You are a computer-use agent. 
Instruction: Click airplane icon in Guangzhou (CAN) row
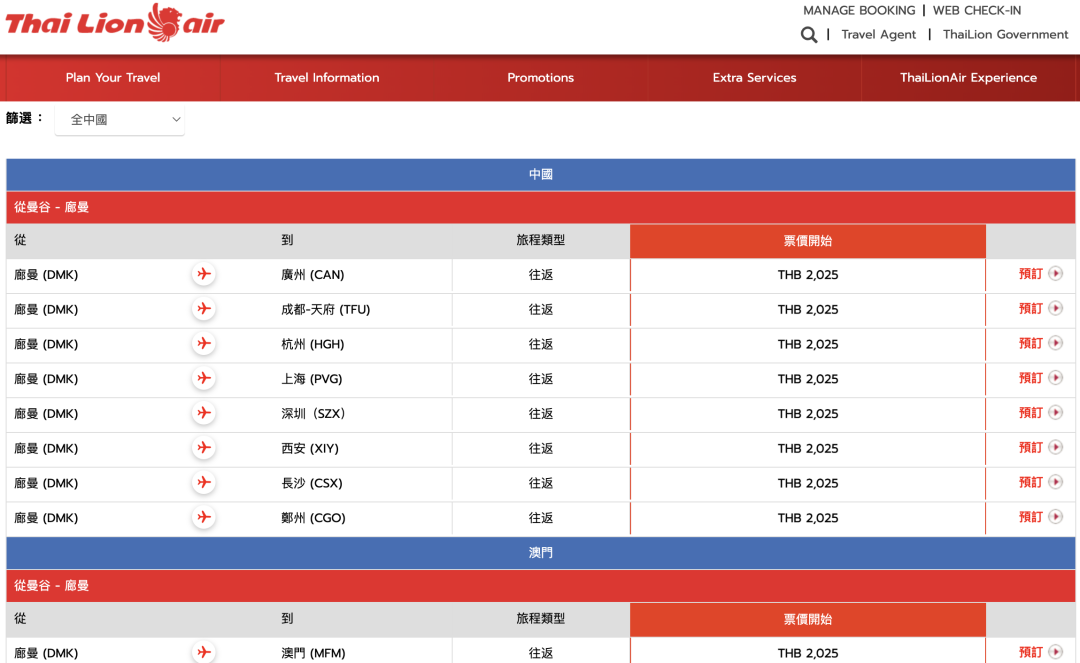[204, 274]
